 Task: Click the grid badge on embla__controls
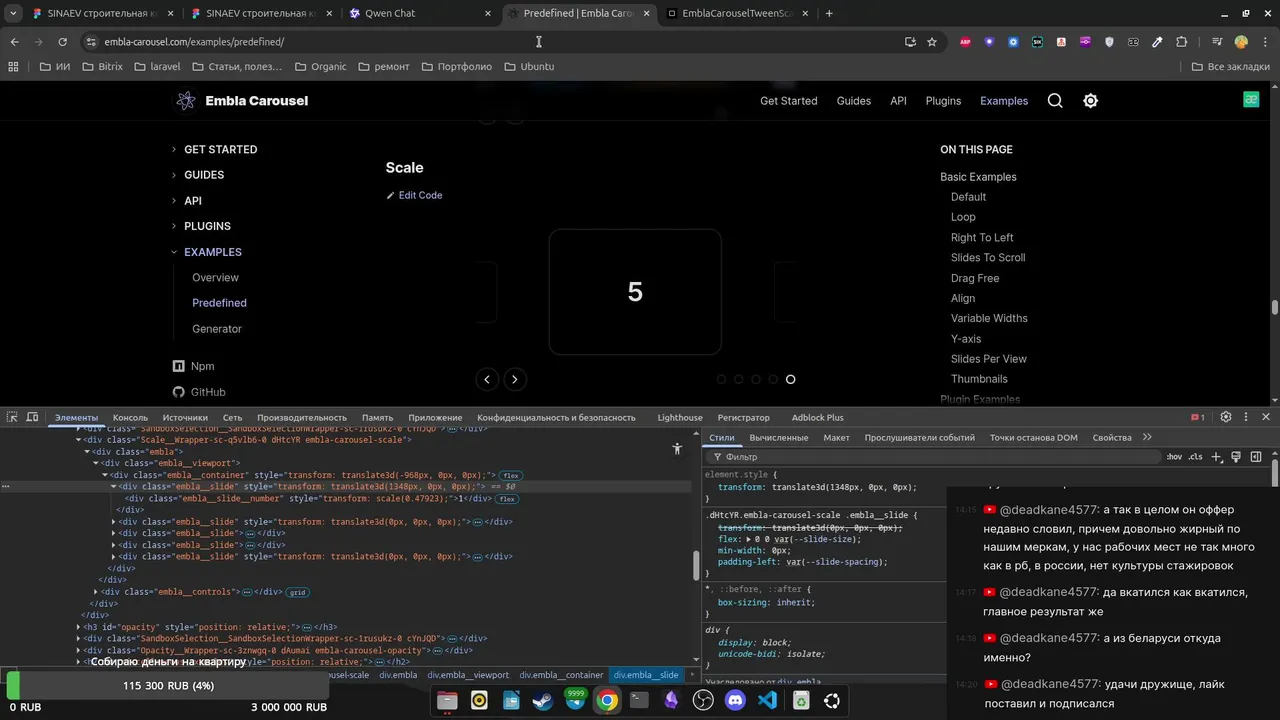297,592
